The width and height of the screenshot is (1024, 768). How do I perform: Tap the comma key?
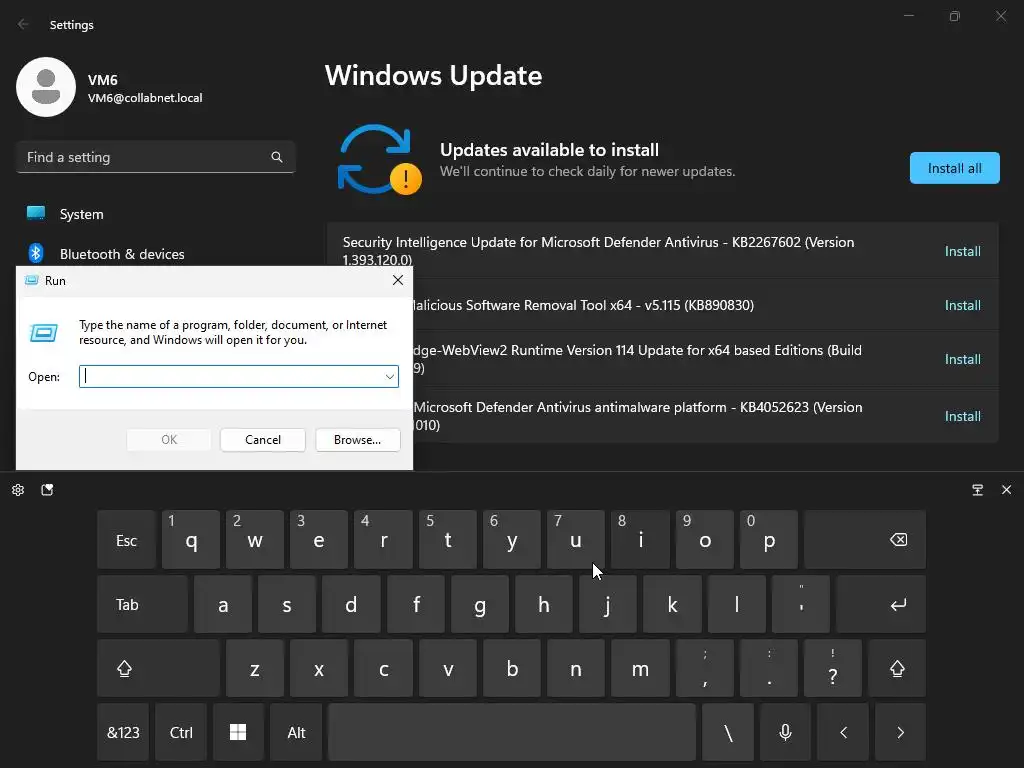[705, 669]
